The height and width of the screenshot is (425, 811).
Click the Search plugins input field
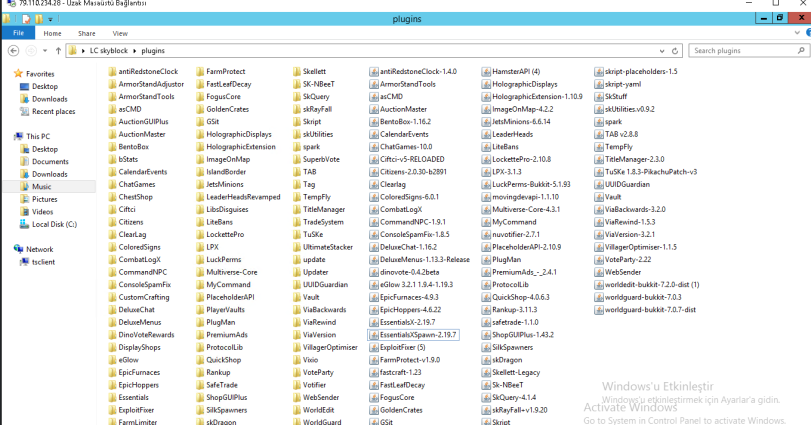pos(743,51)
